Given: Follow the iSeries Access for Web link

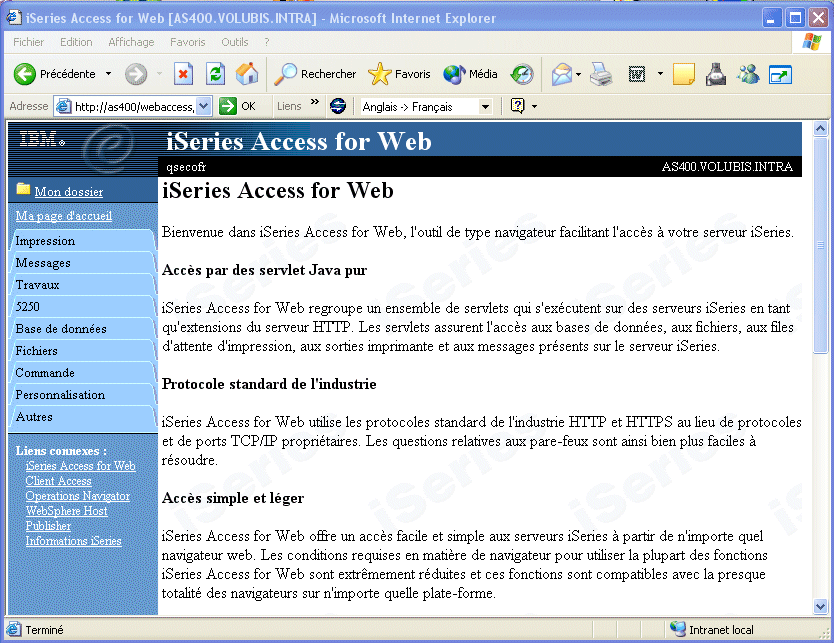Looking at the screenshot, I should point(80,466).
